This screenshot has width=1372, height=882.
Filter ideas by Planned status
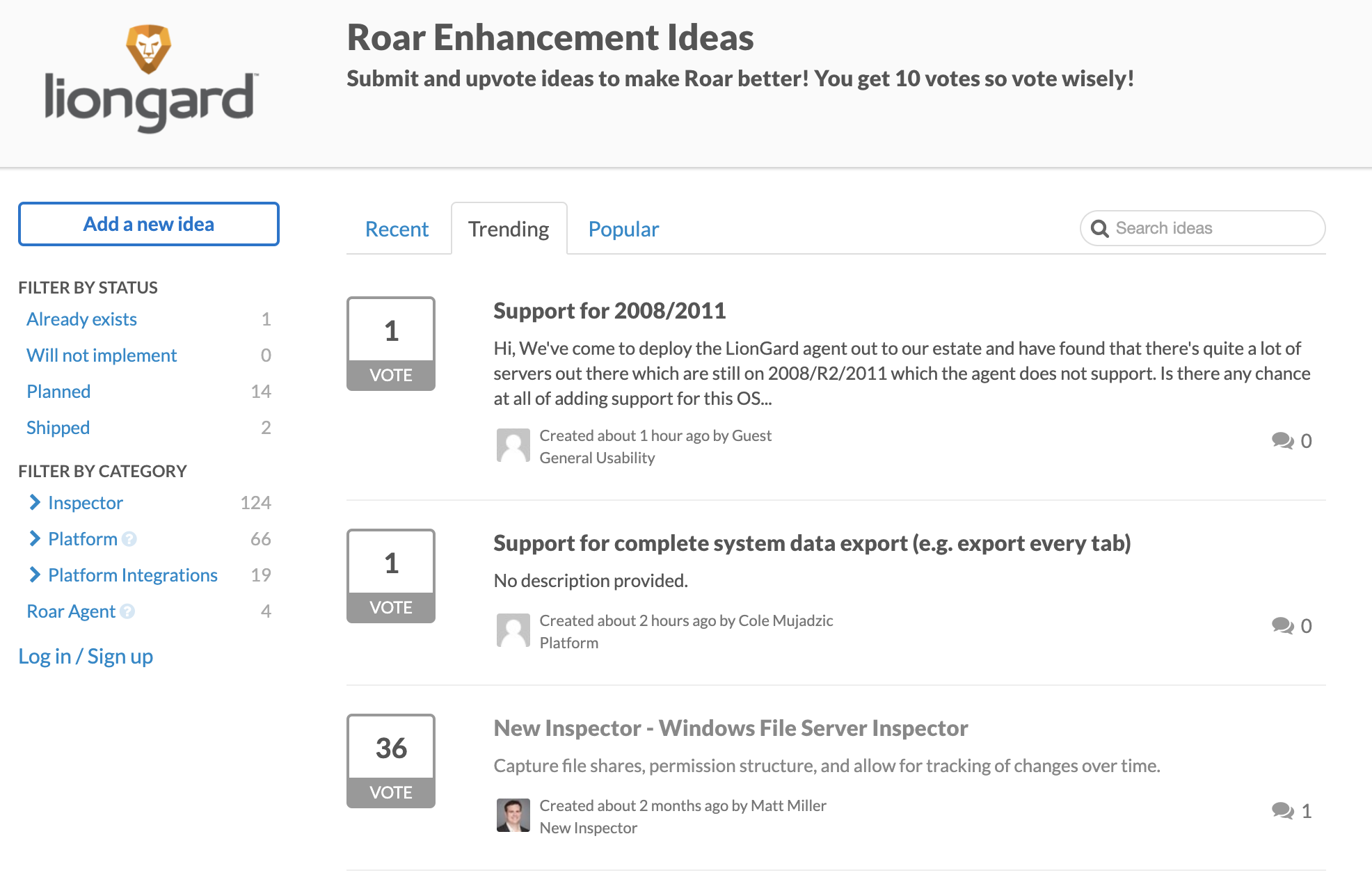pyautogui.click(x=58, y=392)
